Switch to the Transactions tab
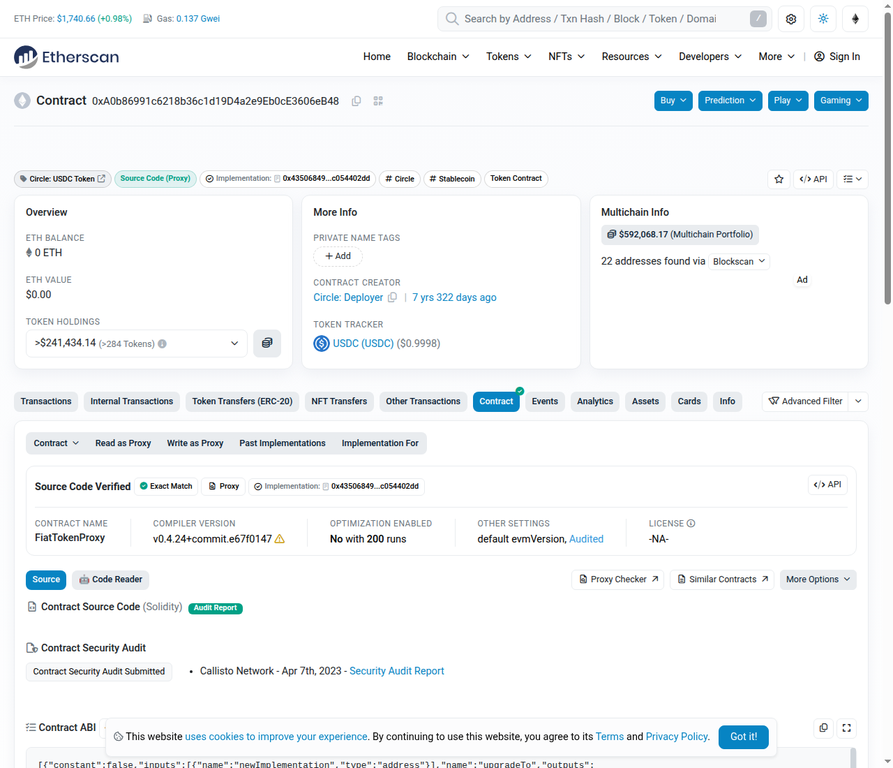The image size is (893, 768). click(x=46, y=401)
